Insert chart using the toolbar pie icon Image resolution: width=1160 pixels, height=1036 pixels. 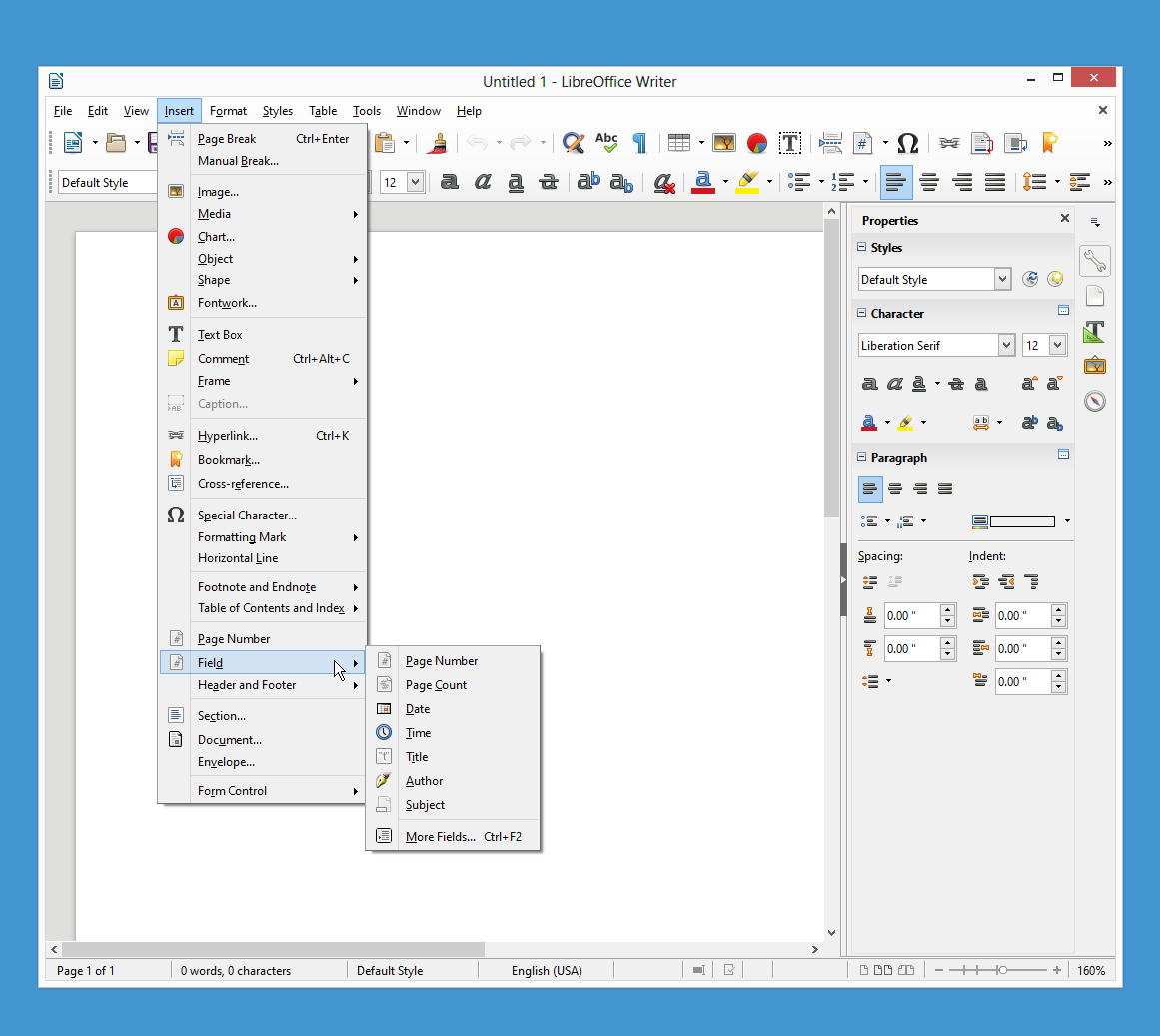756,143
